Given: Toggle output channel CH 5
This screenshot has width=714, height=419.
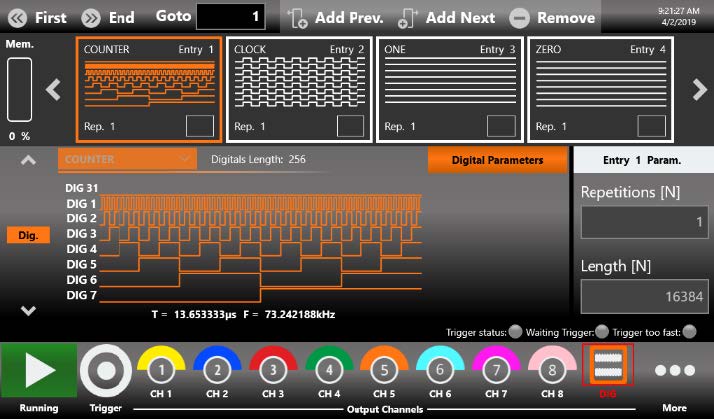Looking at the screenshot, I should click(385, 370).
